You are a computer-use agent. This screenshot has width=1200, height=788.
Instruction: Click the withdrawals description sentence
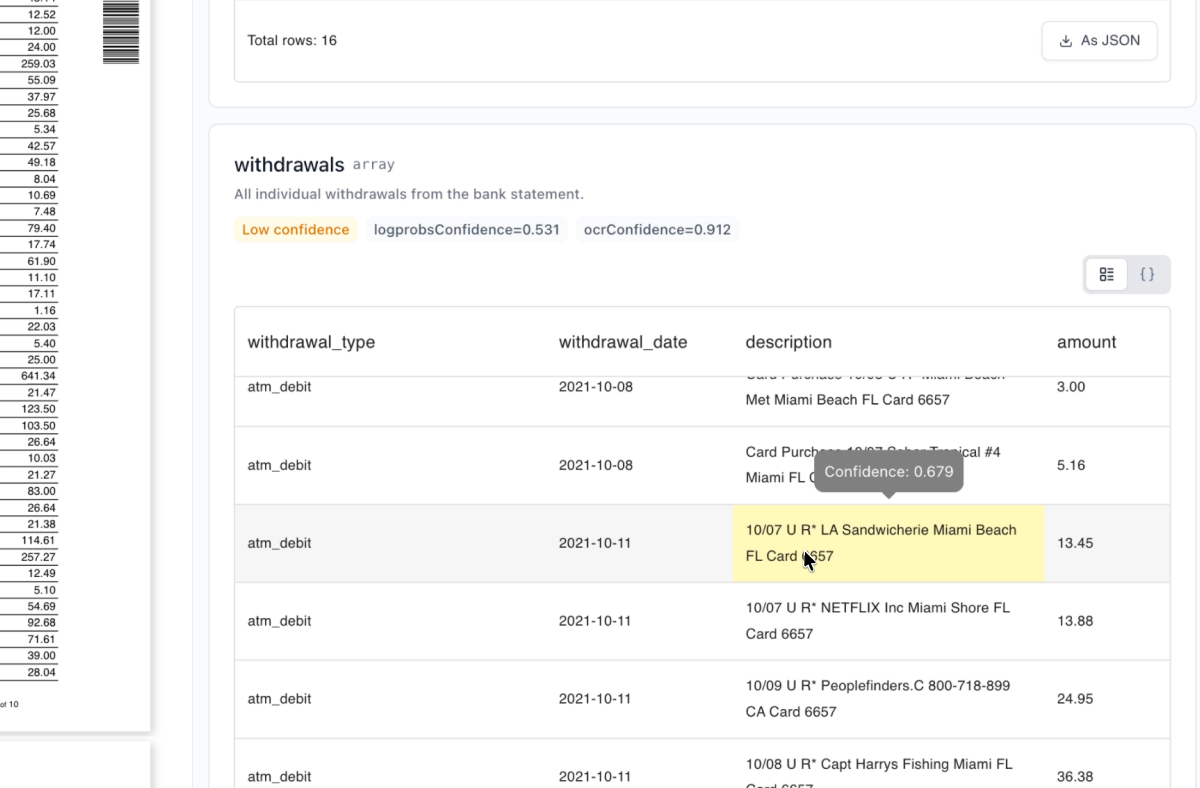click(x=409, y=194)
